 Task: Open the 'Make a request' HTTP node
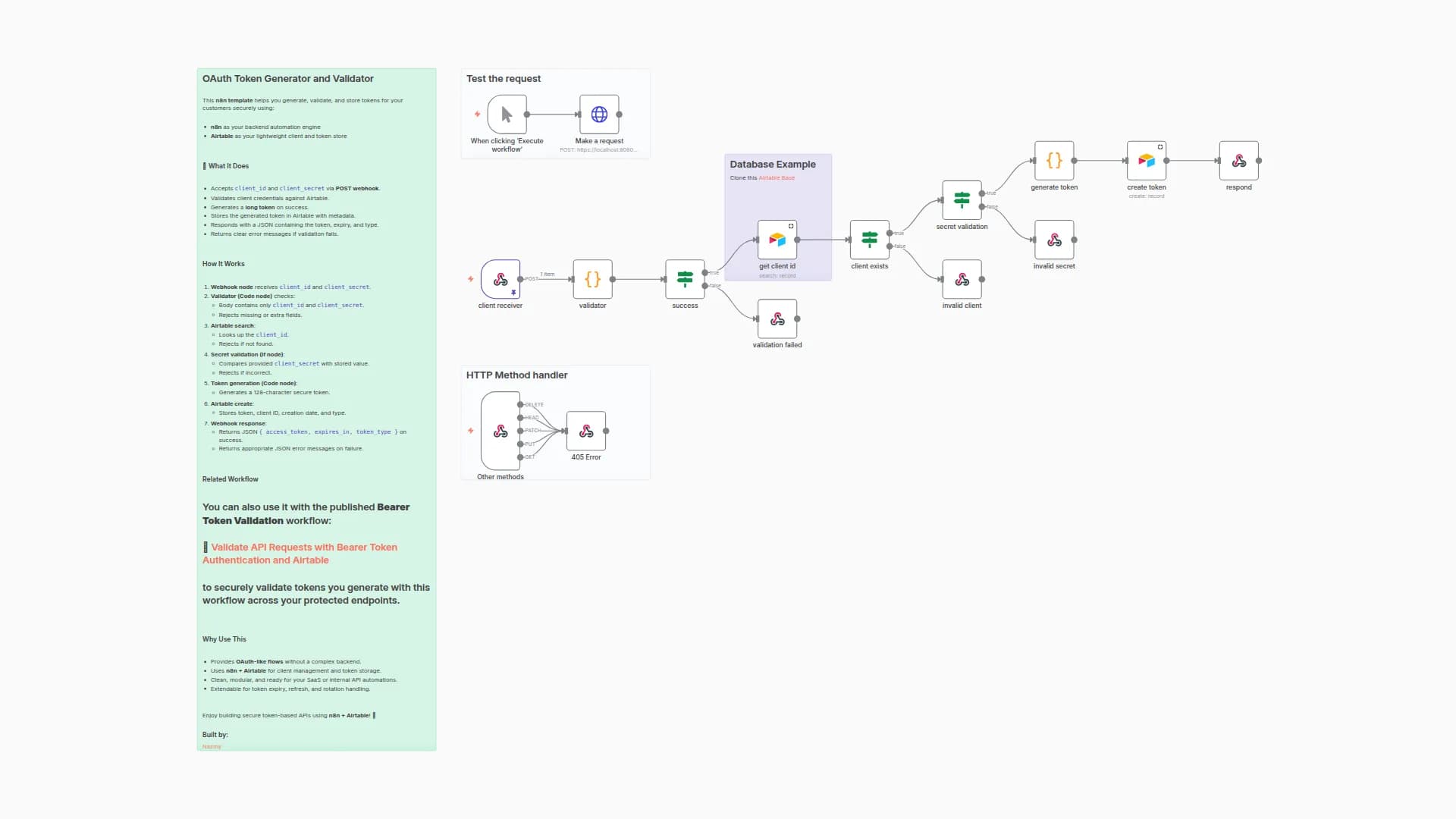coord(599,115)
